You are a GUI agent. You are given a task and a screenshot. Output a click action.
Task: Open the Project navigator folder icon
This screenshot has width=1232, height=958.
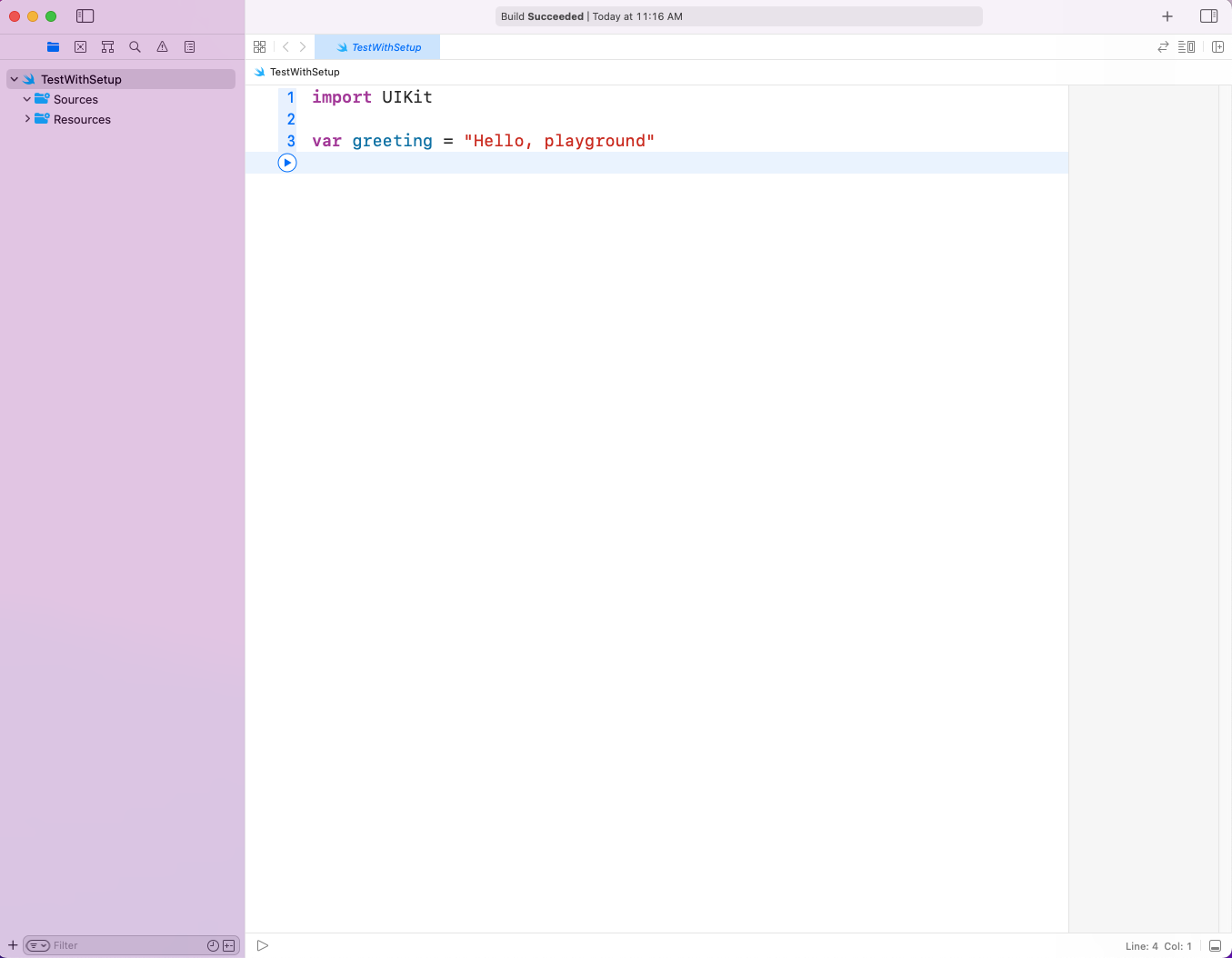coord(54,47)
